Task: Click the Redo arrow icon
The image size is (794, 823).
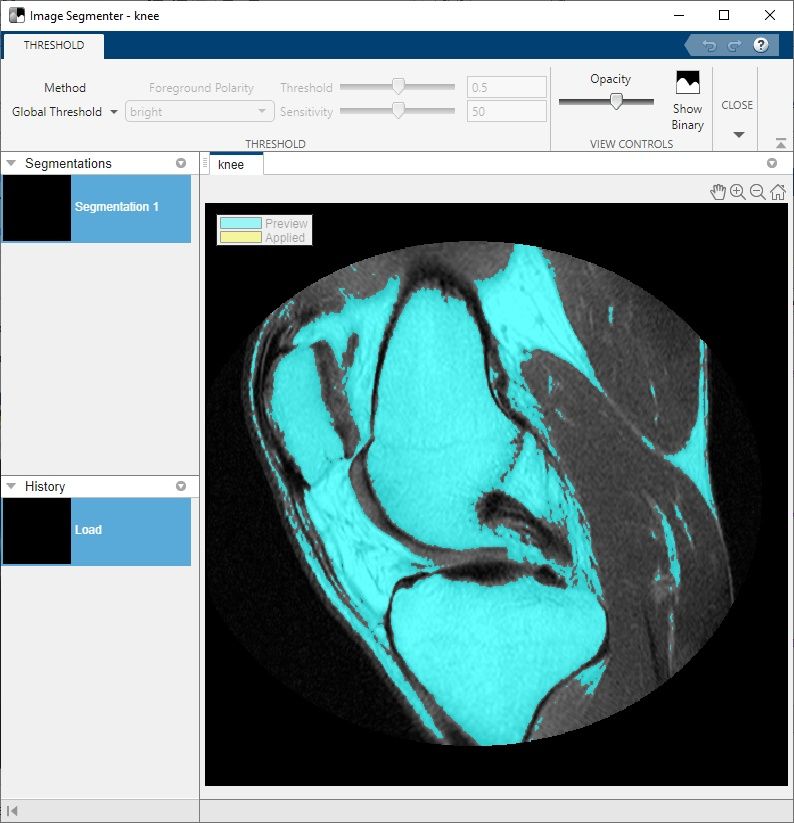Action: [734, 46]
